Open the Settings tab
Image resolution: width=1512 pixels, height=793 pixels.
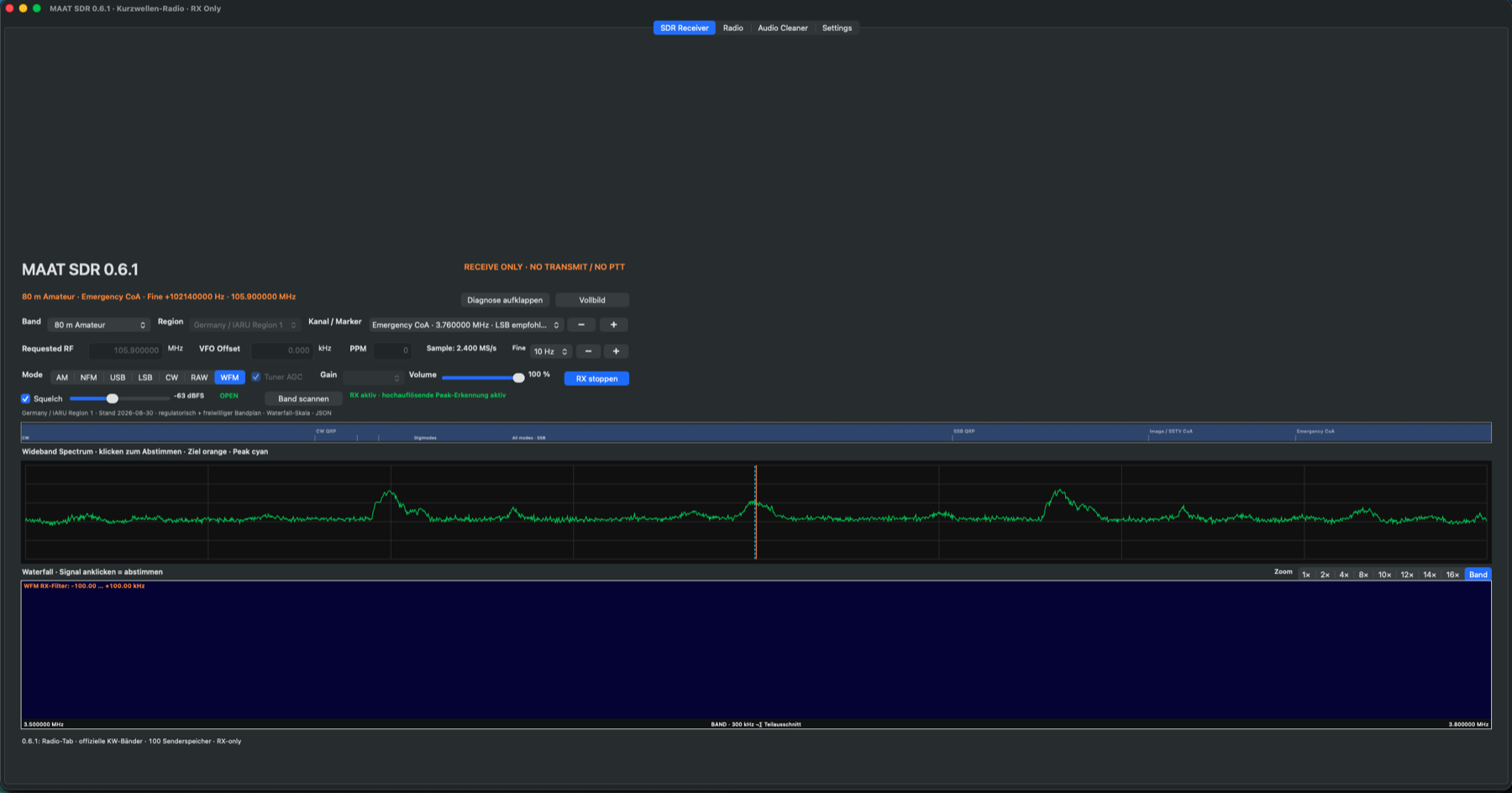(x=837, y=28)
